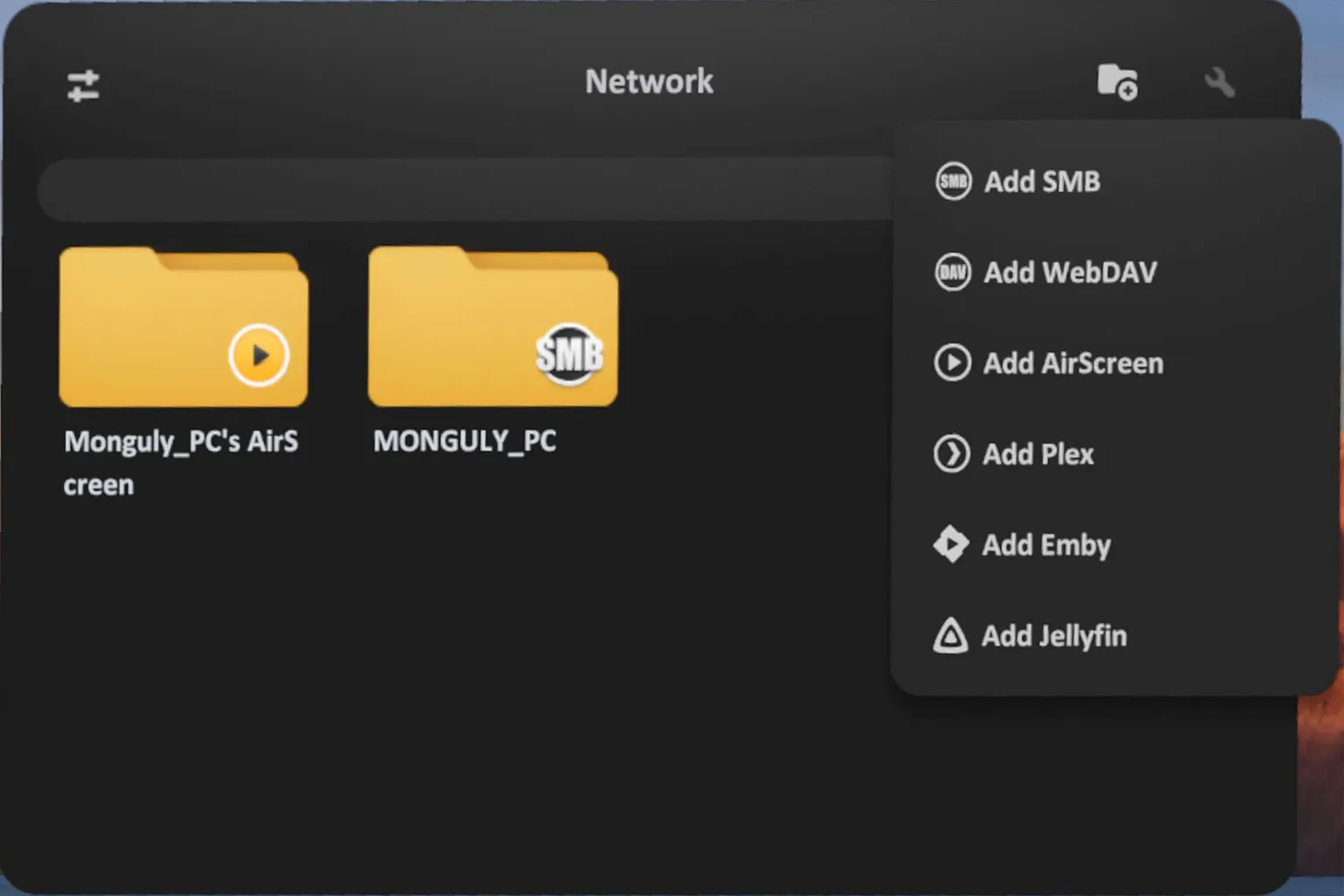The height and width of the screenshot is (896, 1344).
Task: Open the MONGULY_PC SMB folder
Action: click(x=493, y=328)
